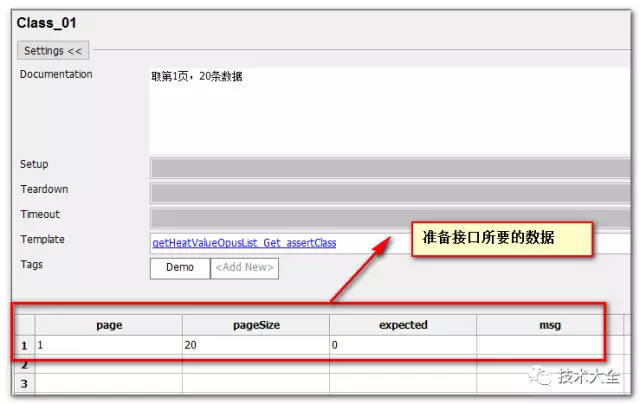Screen dimensions: 640x404
Task: Open getHeatValueOpusList_Get_assertClass template link
Action: pyautogui.click(x=244, y=243)
